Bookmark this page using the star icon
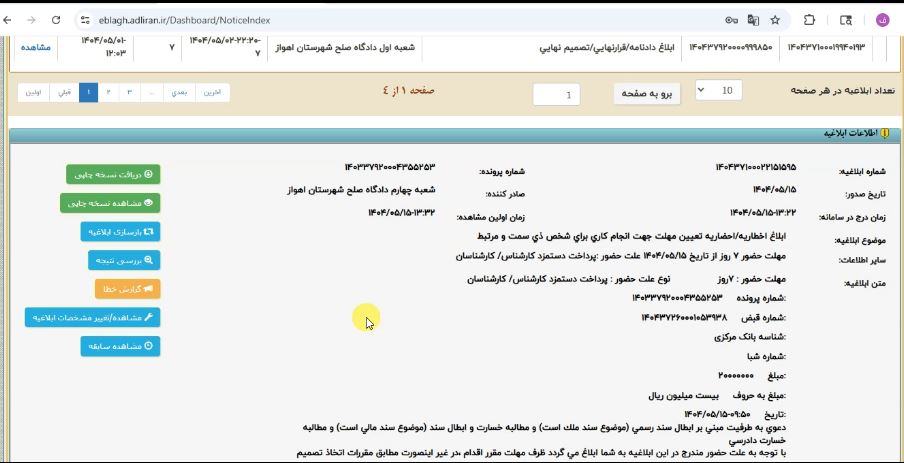Viewport: 904px width, 463px height. 775,20
